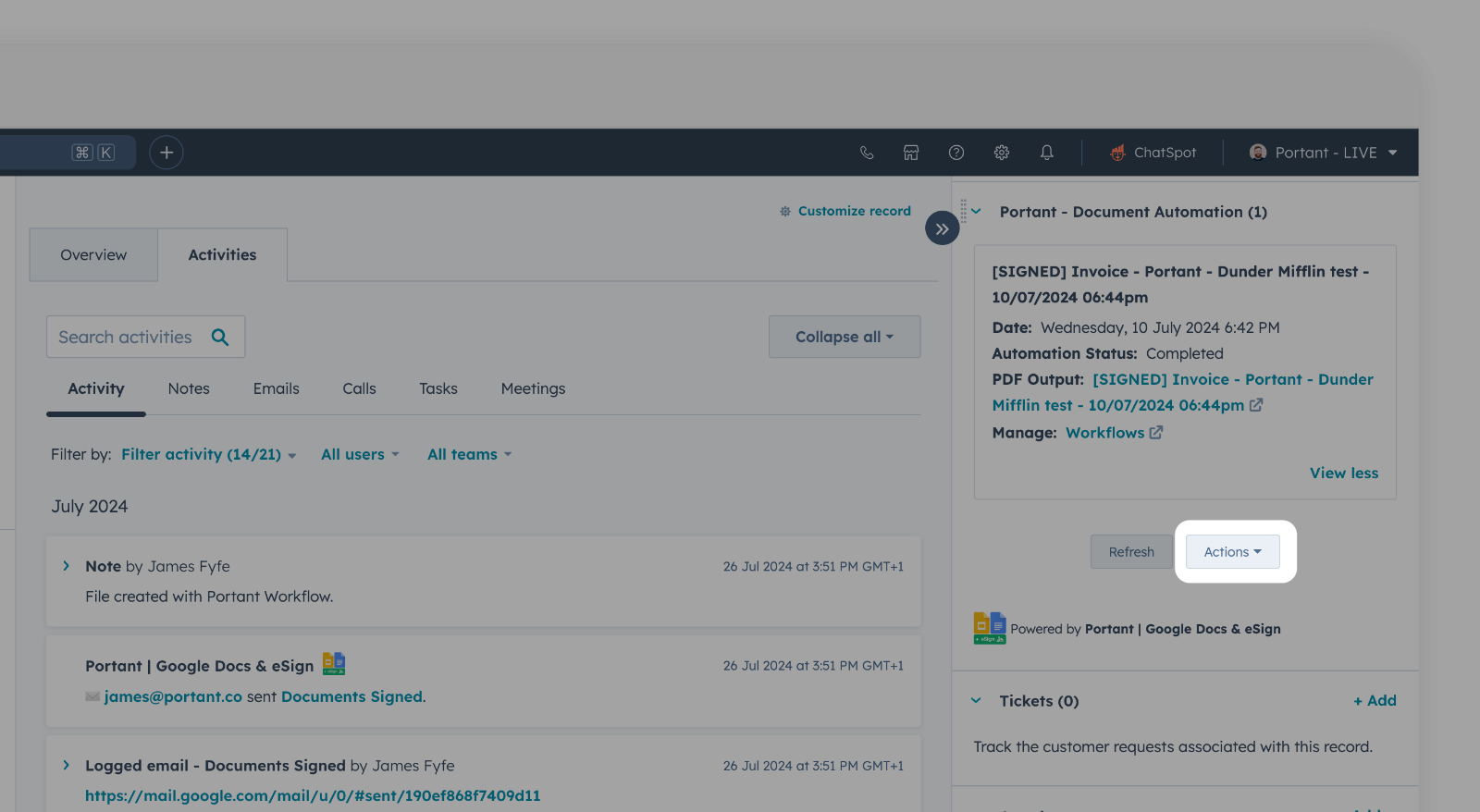Screen dimensions: 1480x812
Task: Launch ChatSpot assistant
Action: pos(1153,153)
